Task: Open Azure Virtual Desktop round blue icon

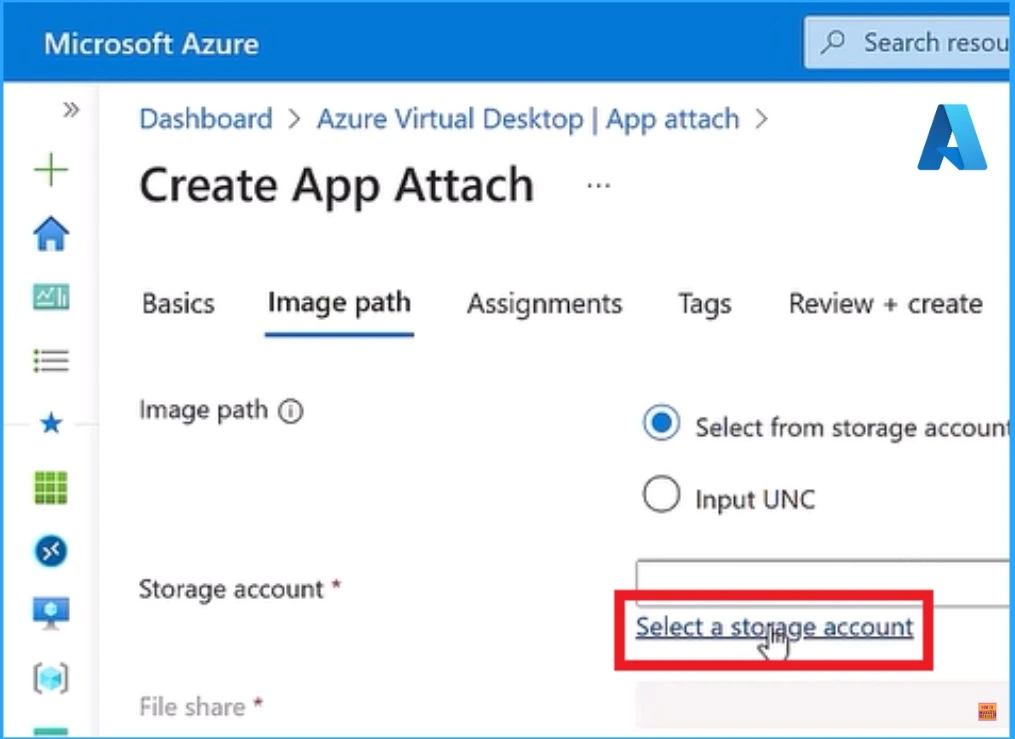Action: pyautogui.click(x=50, y=551)
